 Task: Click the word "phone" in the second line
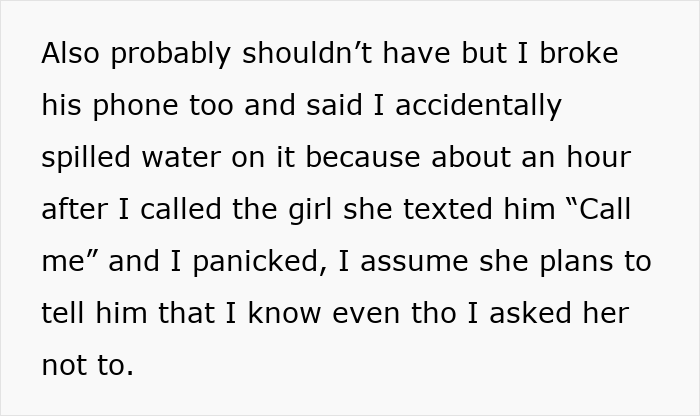136,106
